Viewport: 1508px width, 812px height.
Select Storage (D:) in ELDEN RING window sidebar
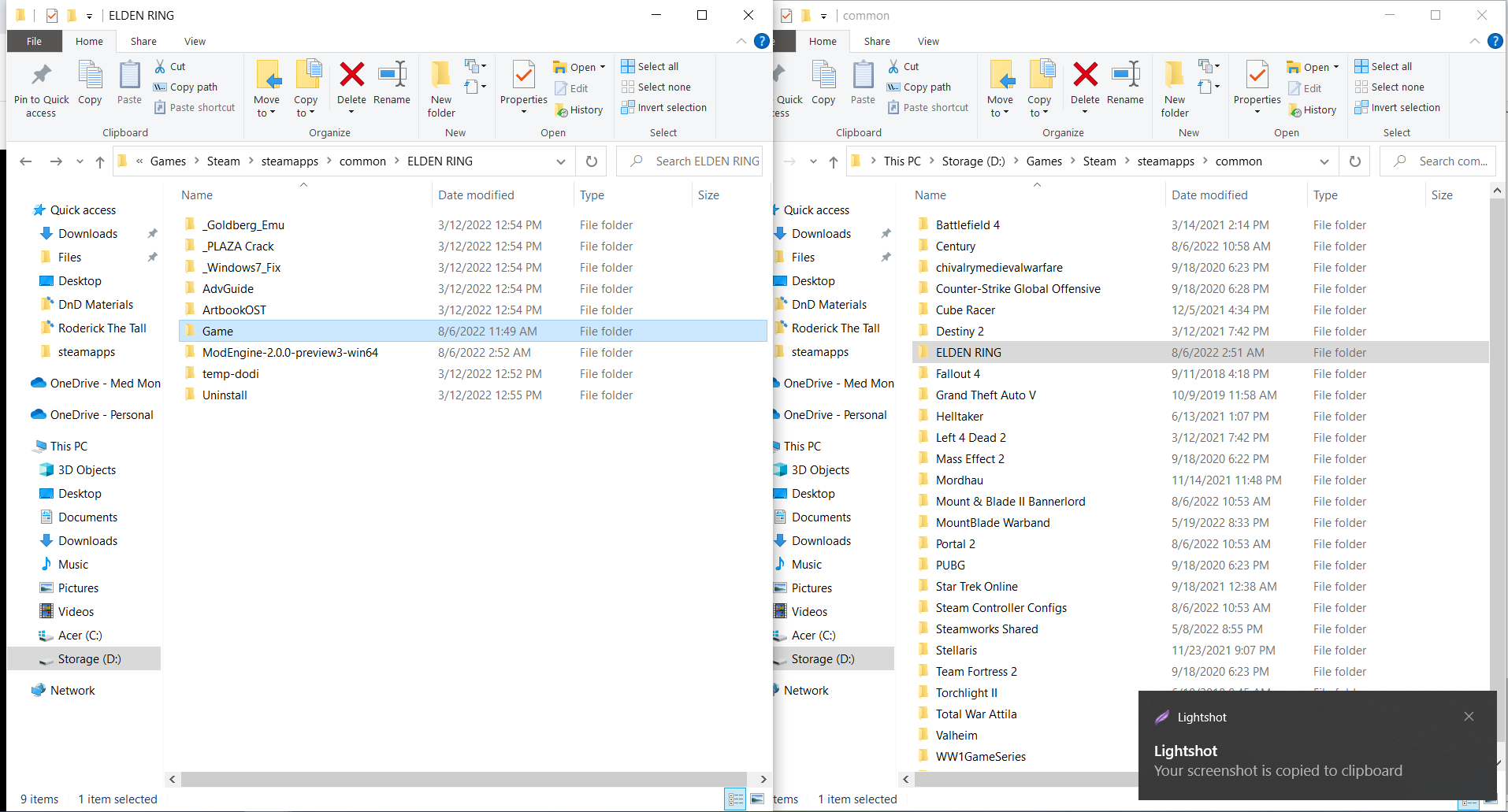coord(84,658)
